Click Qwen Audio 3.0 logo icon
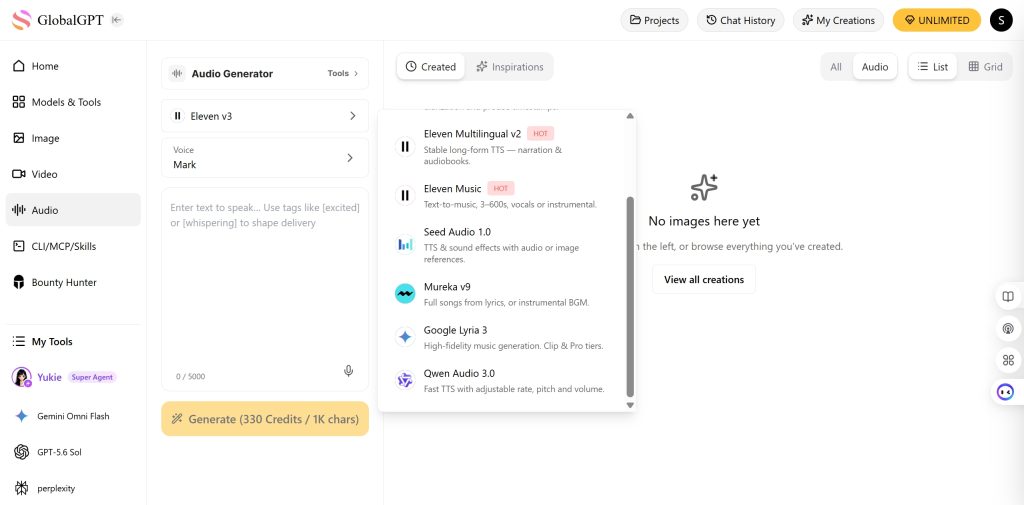 click(x=405, y=380)
